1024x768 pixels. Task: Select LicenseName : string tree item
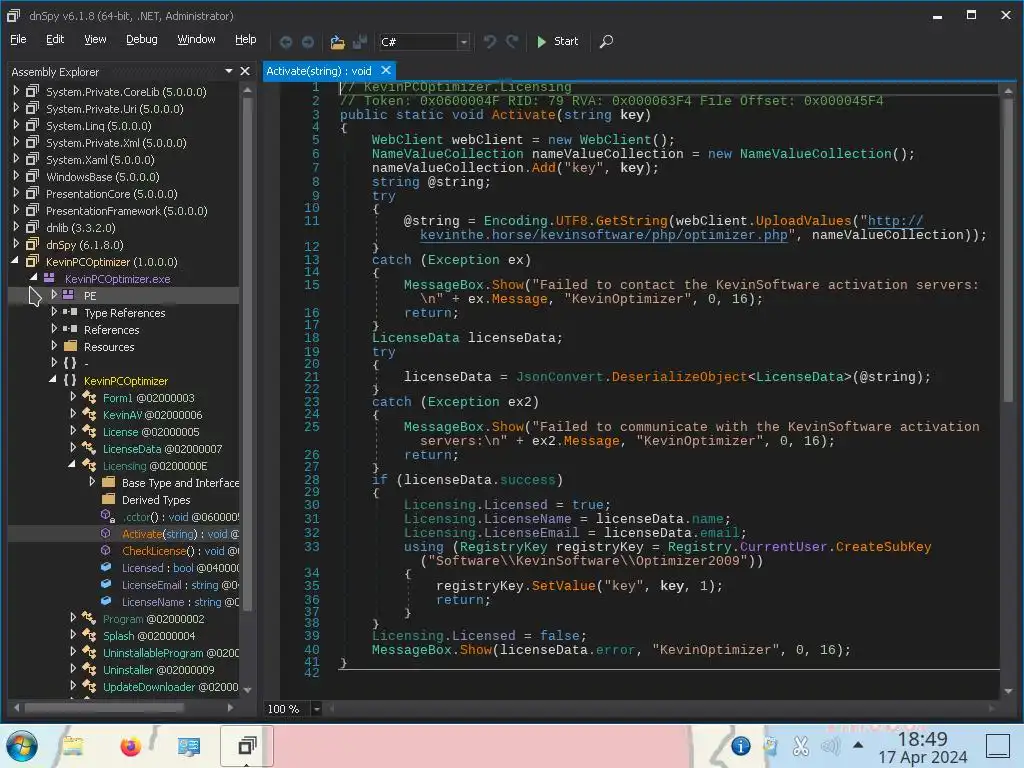[180, 601]
